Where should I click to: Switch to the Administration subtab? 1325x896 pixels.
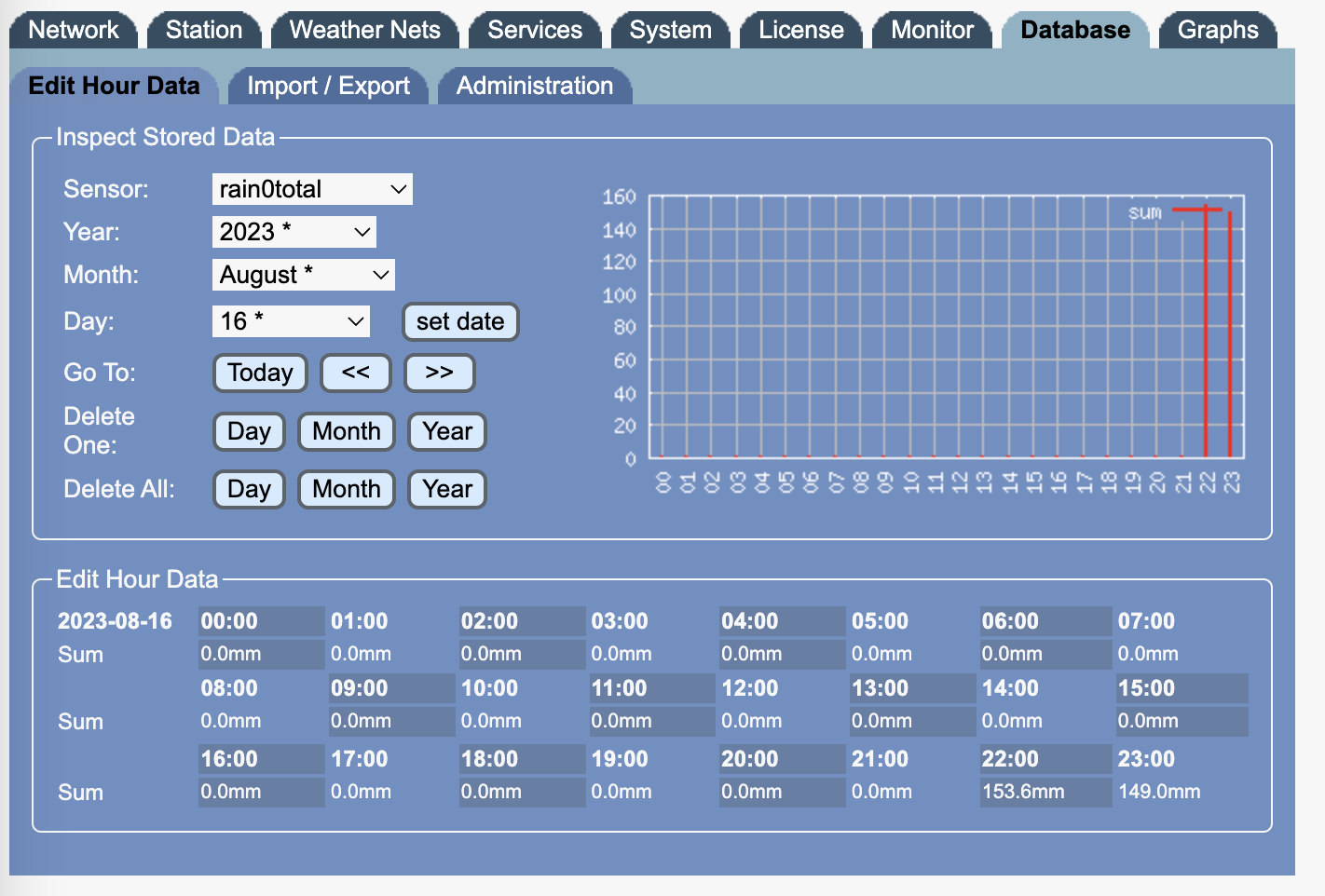535,86
